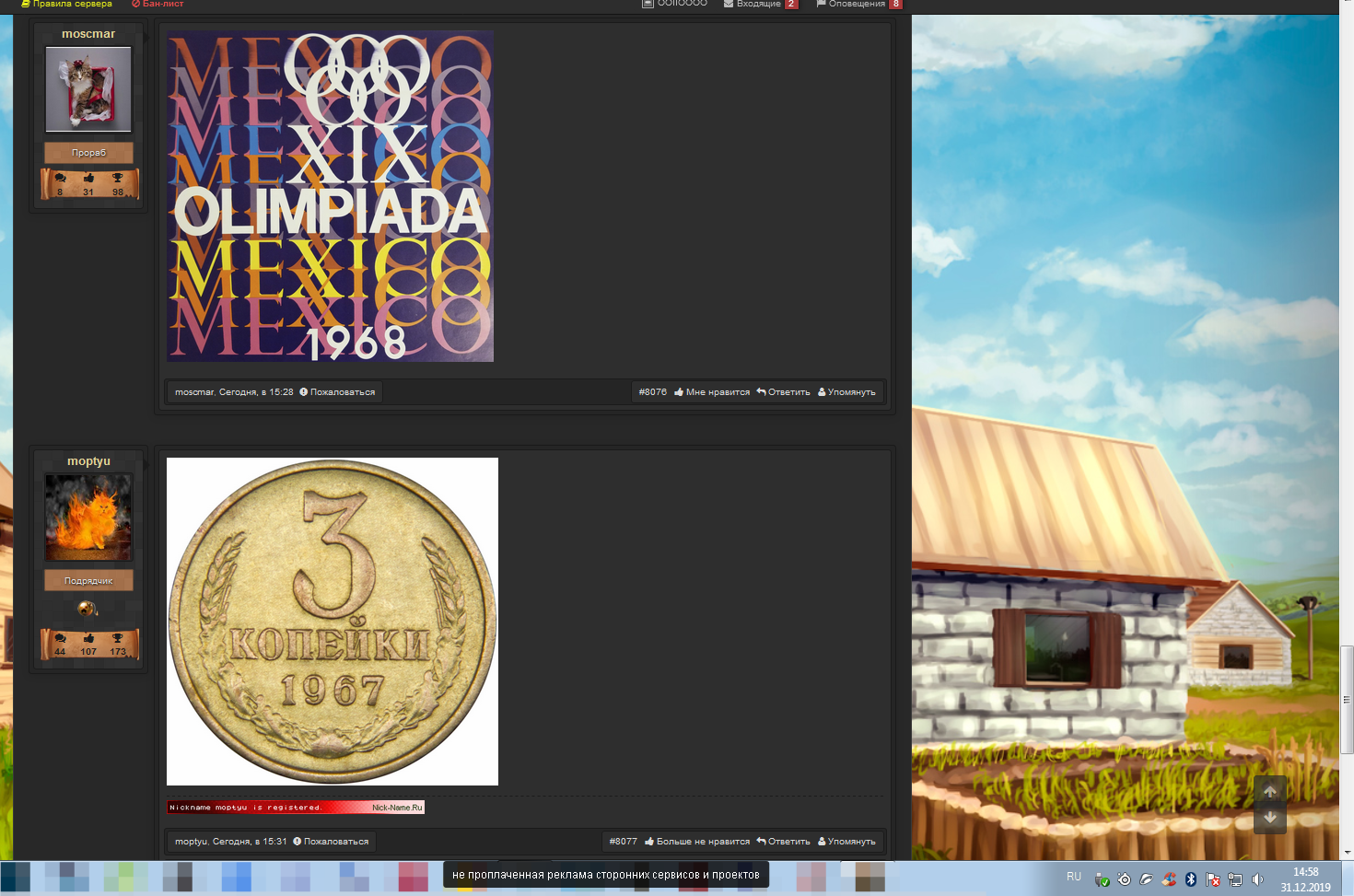Open moptyu's fire cat avatar
This screenshot has width=1354, height=896.
click(88, 518)
